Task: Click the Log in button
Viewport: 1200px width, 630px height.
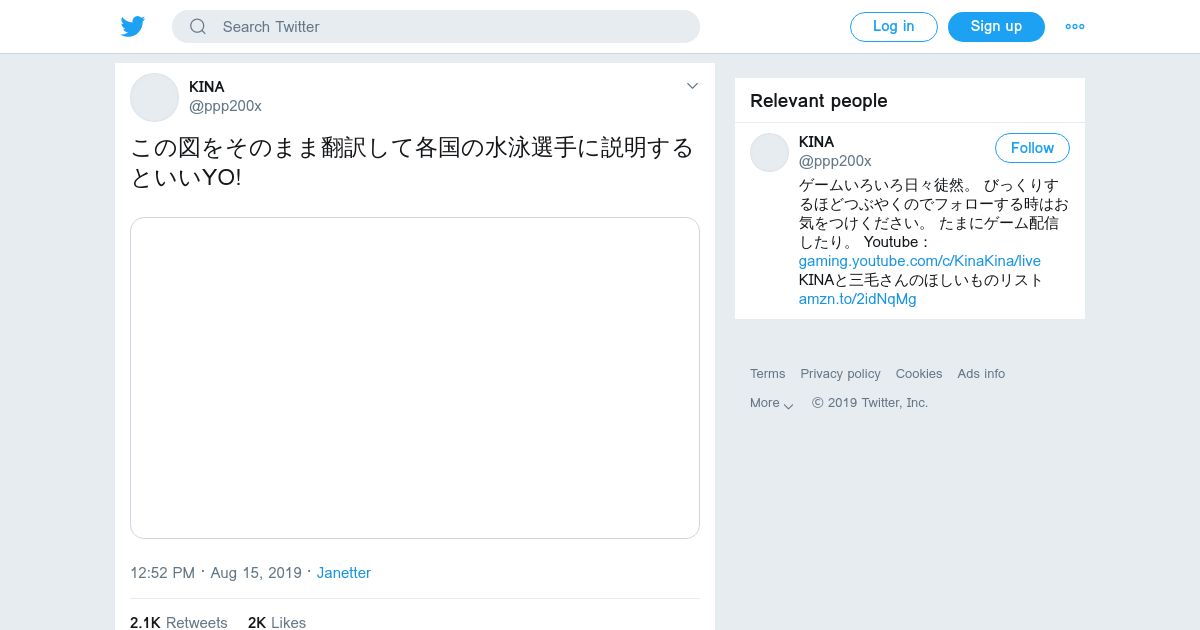Action: (893, 27)
